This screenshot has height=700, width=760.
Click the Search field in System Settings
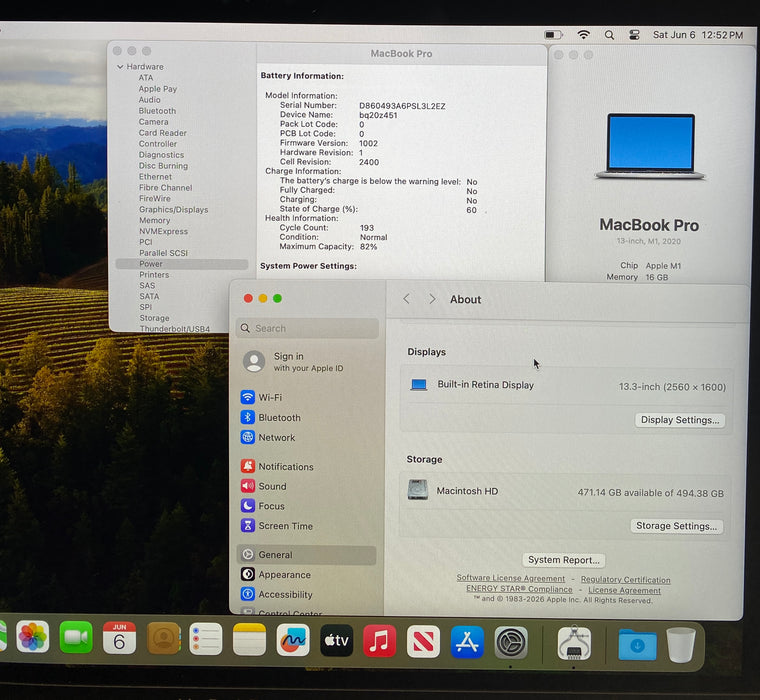307,328
